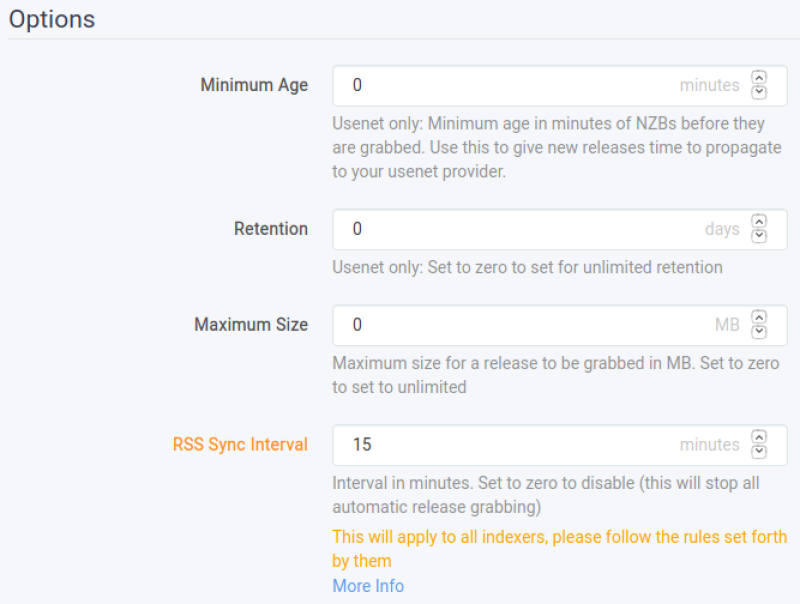Click the RSS Sync Interval label
Viewport: 800px width, 604px height.
tap(240, 444)
